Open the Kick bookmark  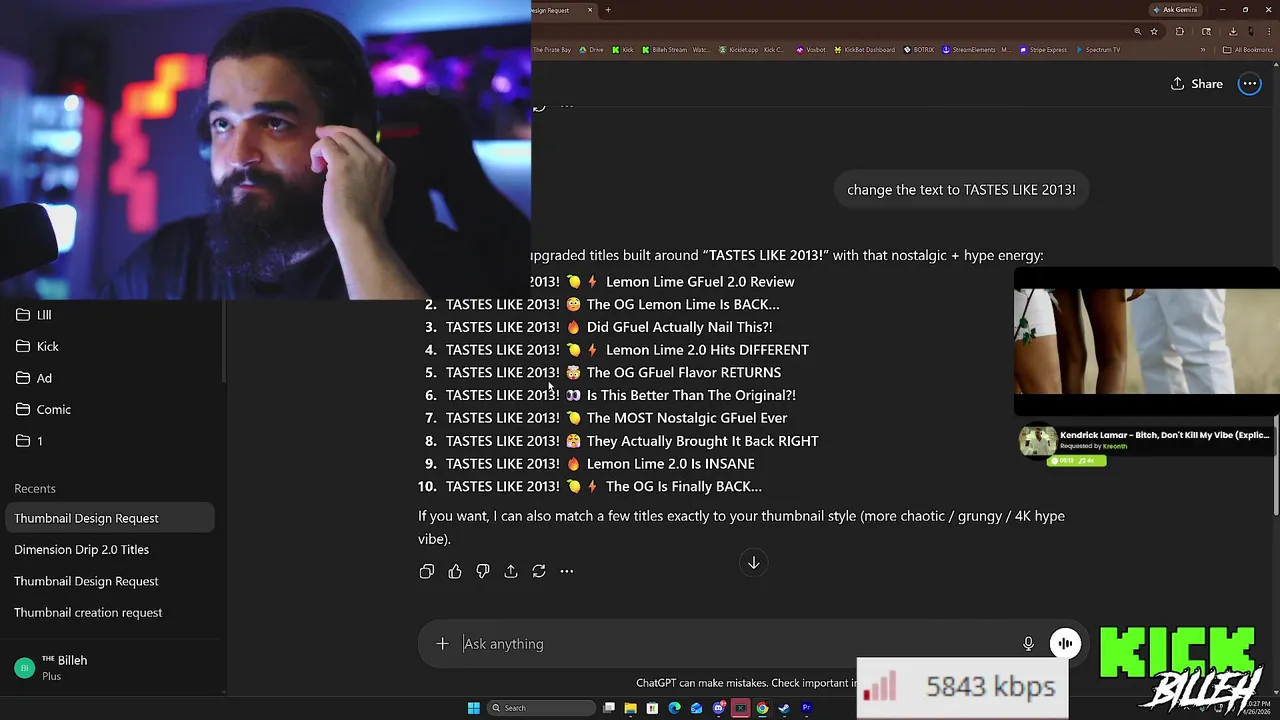click(x=624, y=50)
